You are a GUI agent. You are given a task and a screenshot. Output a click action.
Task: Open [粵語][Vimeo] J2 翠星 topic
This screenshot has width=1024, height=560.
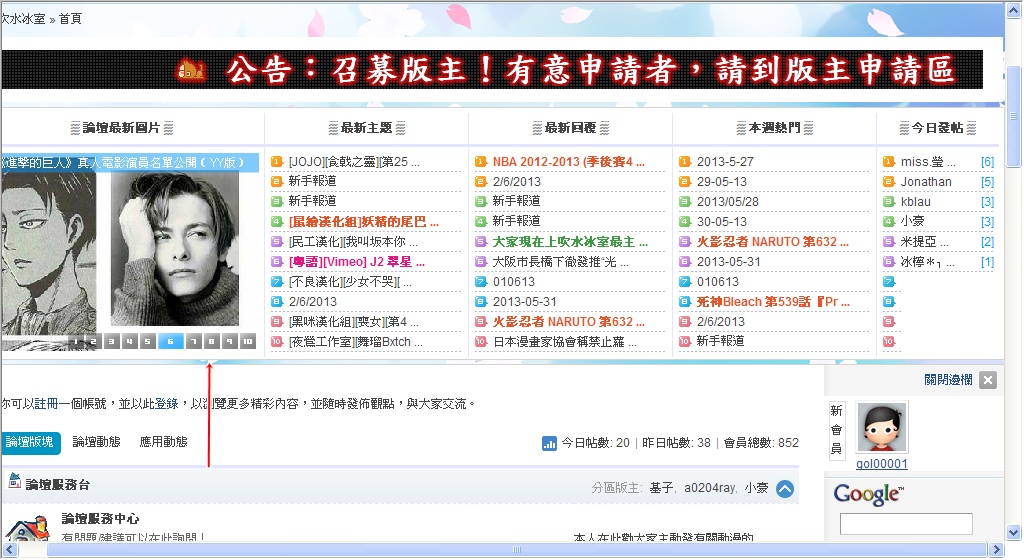pos(357,262)
